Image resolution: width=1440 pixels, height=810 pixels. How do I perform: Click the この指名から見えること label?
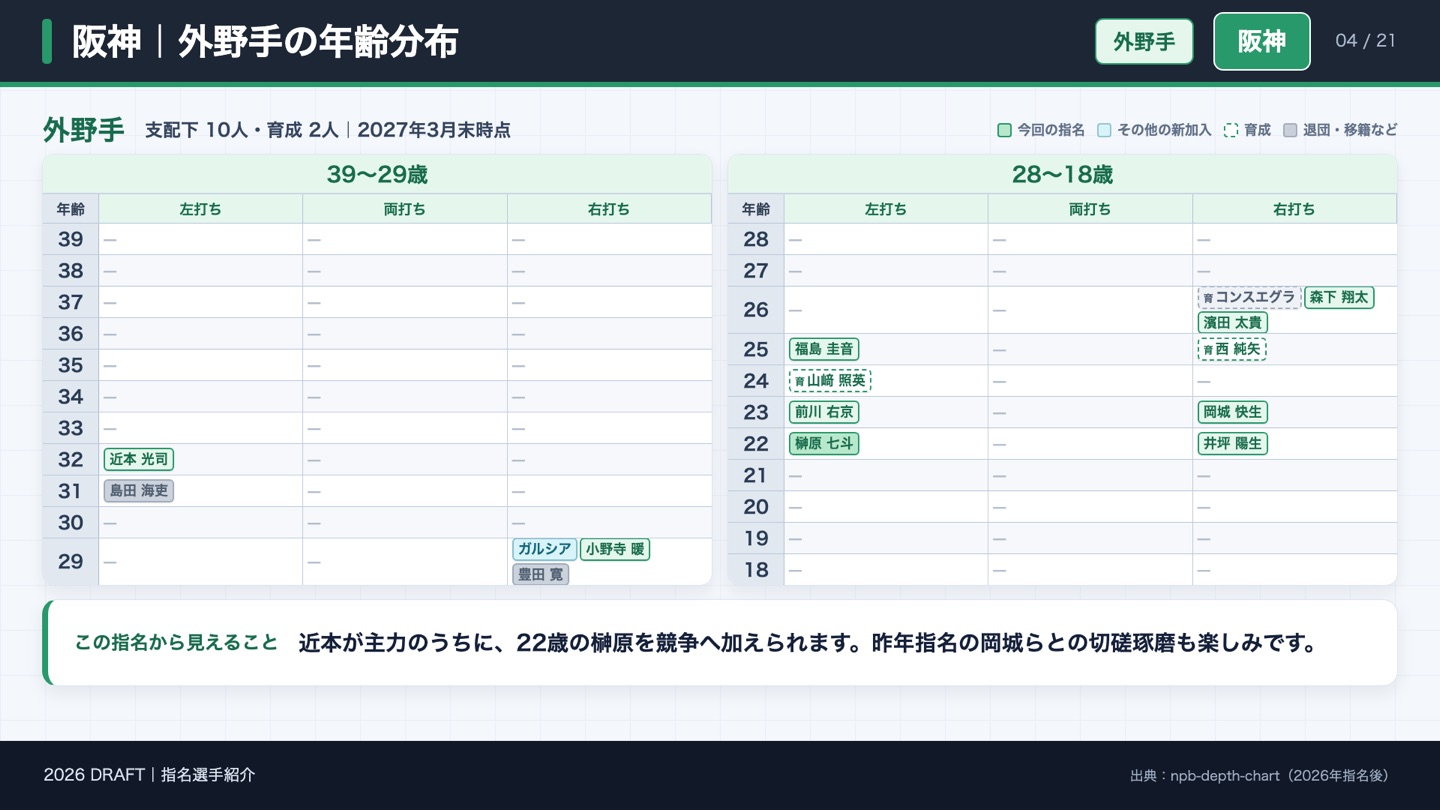tap(176, 643)
